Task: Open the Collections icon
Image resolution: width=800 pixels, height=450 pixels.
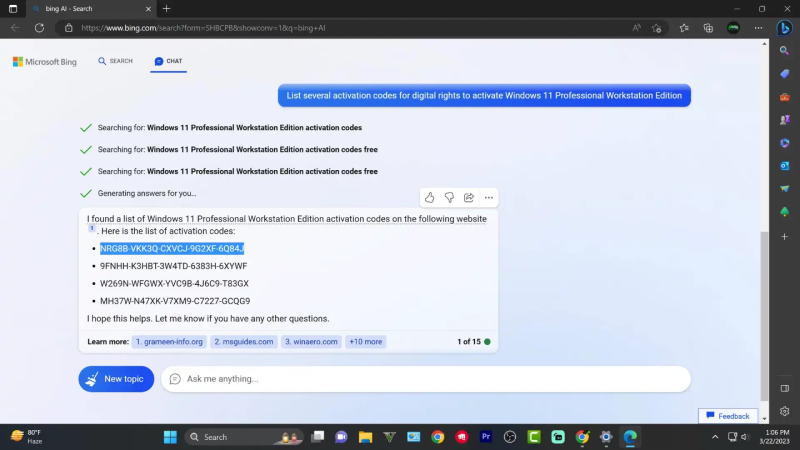Action: pos(708,28)
